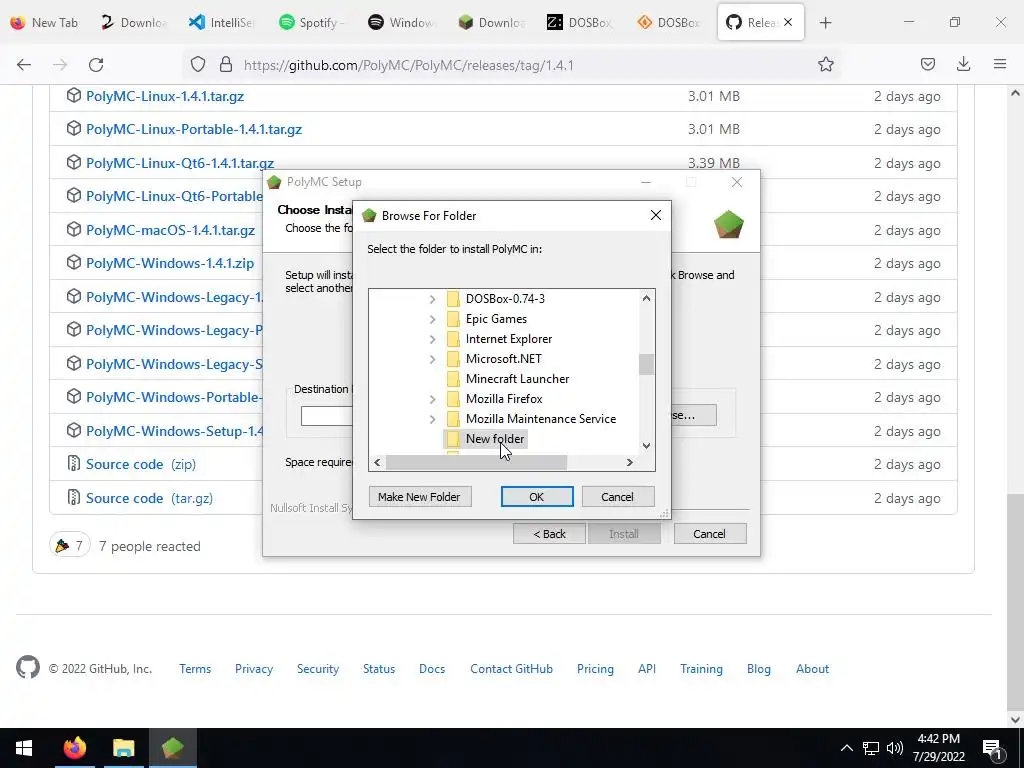
Task: Close the GitHub Releases tab
Action: (788, 22)
